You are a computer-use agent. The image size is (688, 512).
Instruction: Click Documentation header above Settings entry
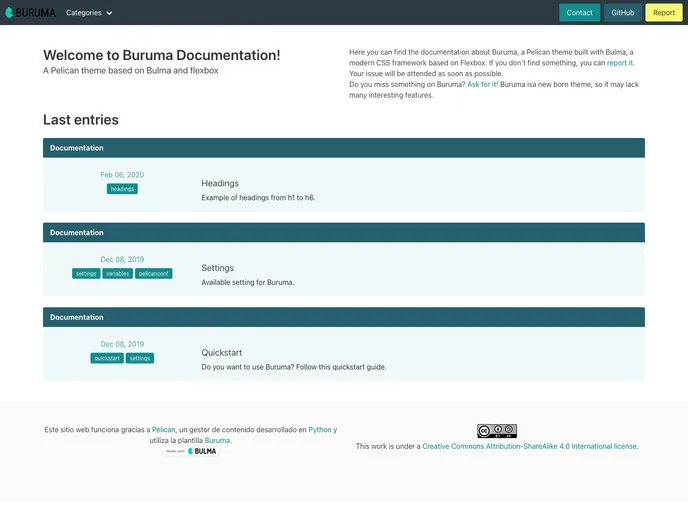coord(344,233)
